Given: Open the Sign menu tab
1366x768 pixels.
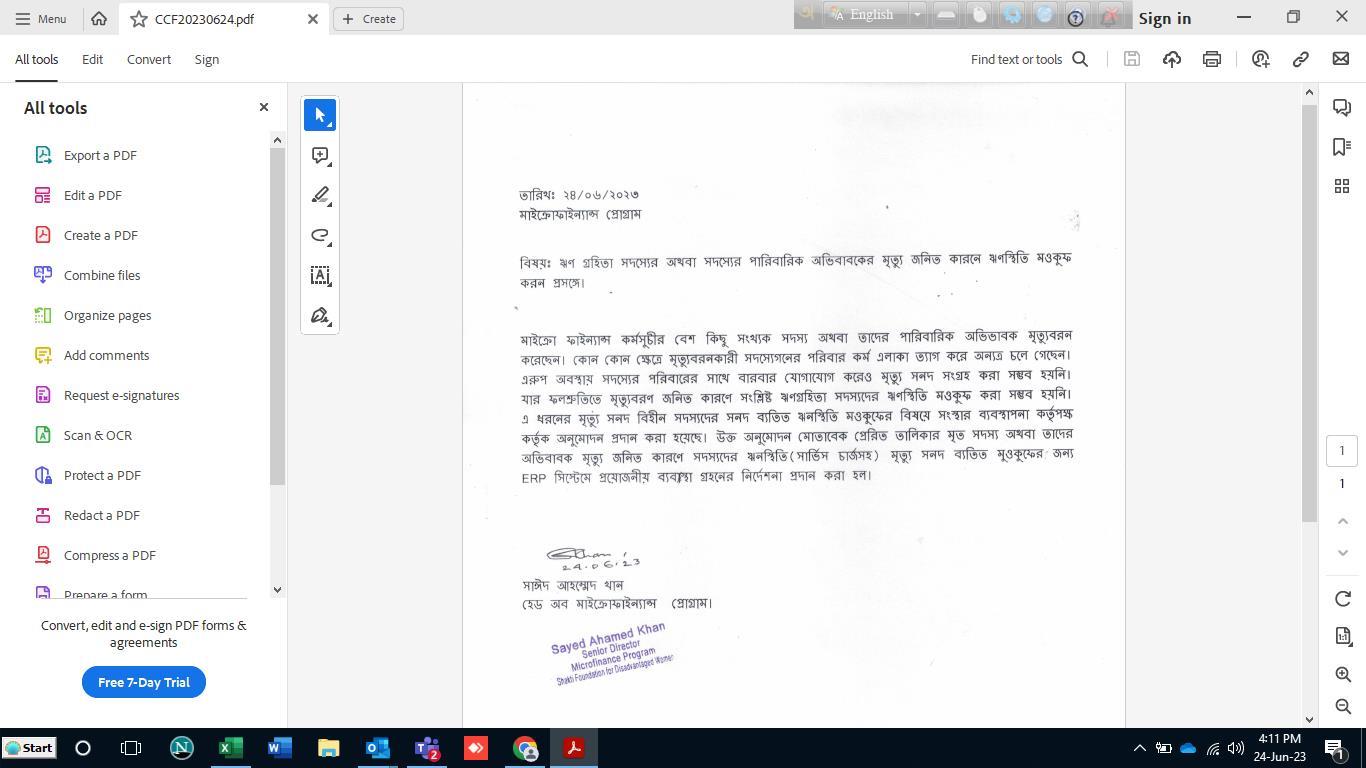Looking at the screenshot, I should tap(206, 59).
